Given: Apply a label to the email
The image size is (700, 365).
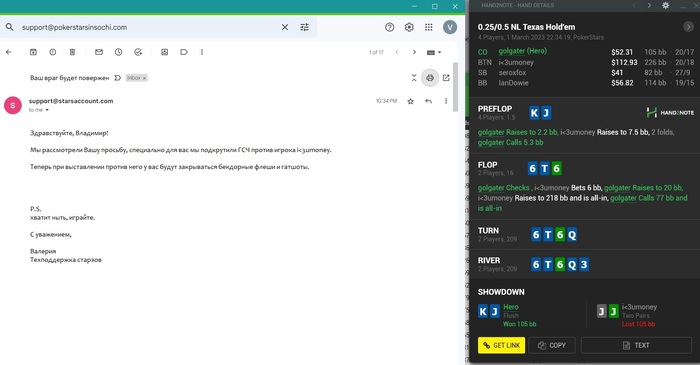Looking at the screenshot, I should point(184,52).
